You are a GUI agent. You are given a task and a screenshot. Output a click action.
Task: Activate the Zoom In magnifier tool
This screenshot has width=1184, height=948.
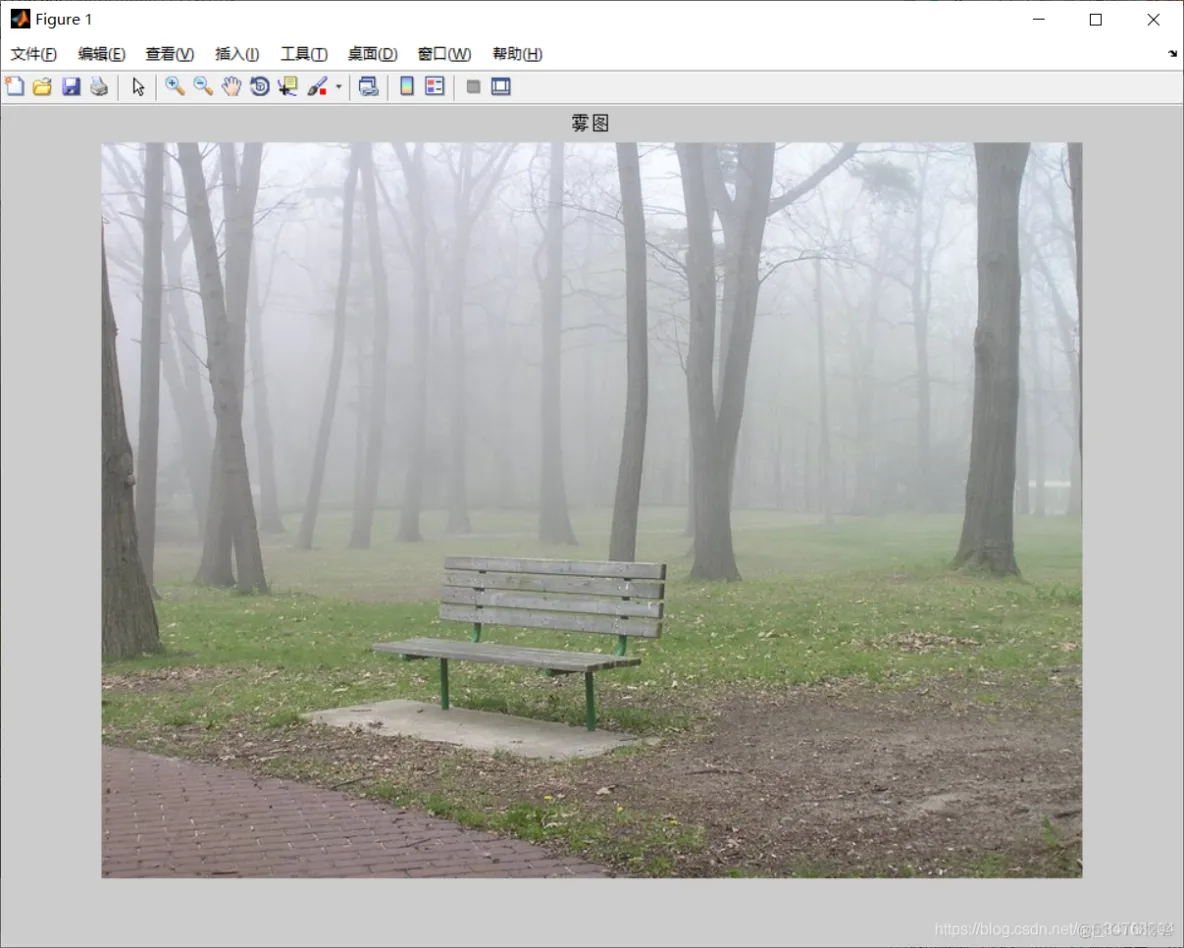[x=175, y=86]
